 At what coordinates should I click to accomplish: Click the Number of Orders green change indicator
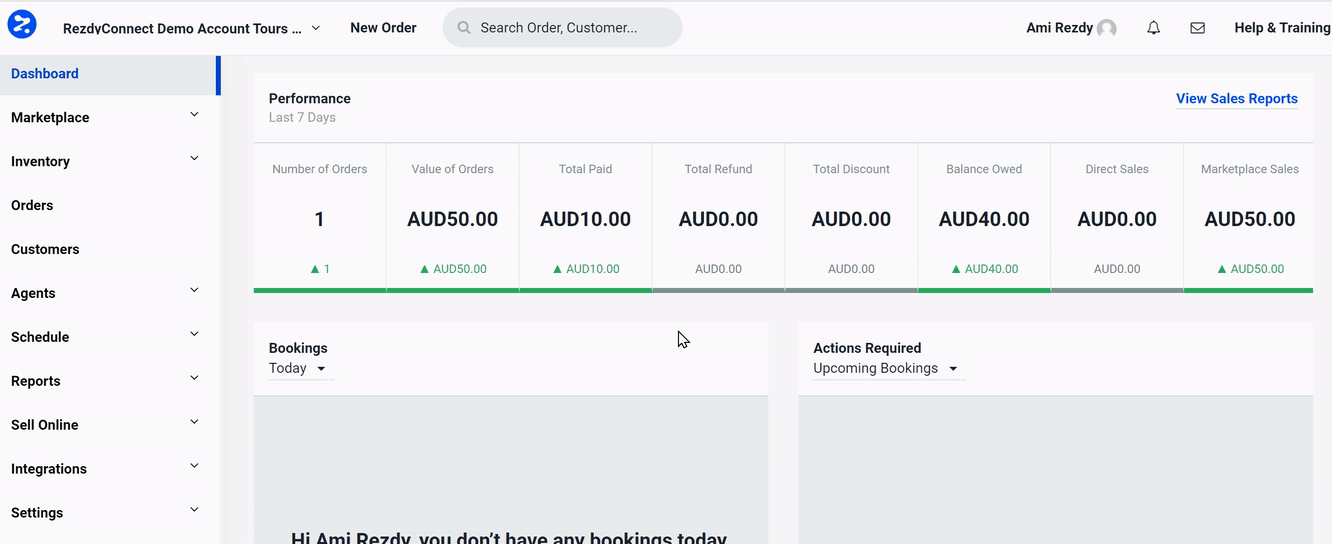320,269
